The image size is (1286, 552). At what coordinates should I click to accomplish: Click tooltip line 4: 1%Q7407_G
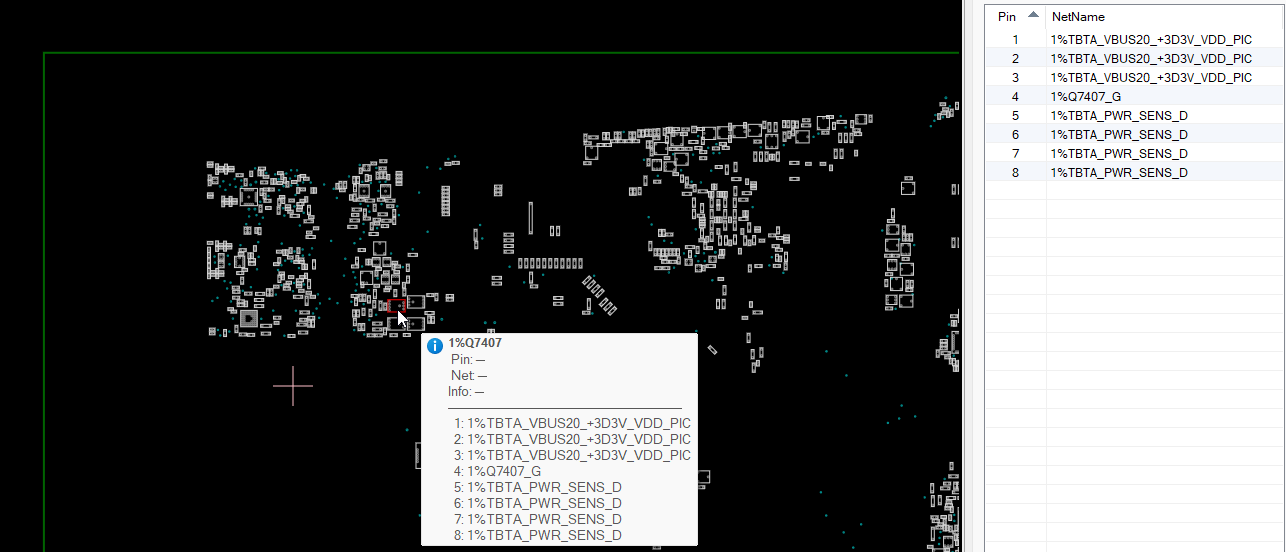pos(497,471)
